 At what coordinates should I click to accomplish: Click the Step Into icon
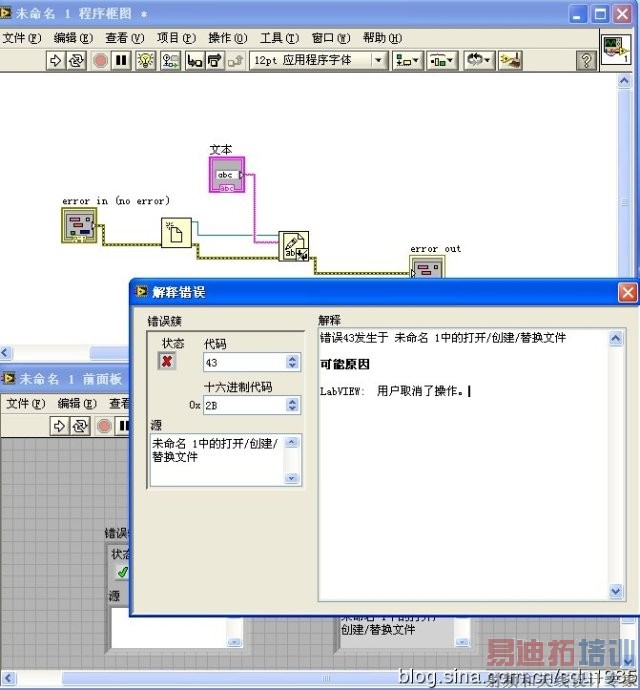tap(194, 60)
